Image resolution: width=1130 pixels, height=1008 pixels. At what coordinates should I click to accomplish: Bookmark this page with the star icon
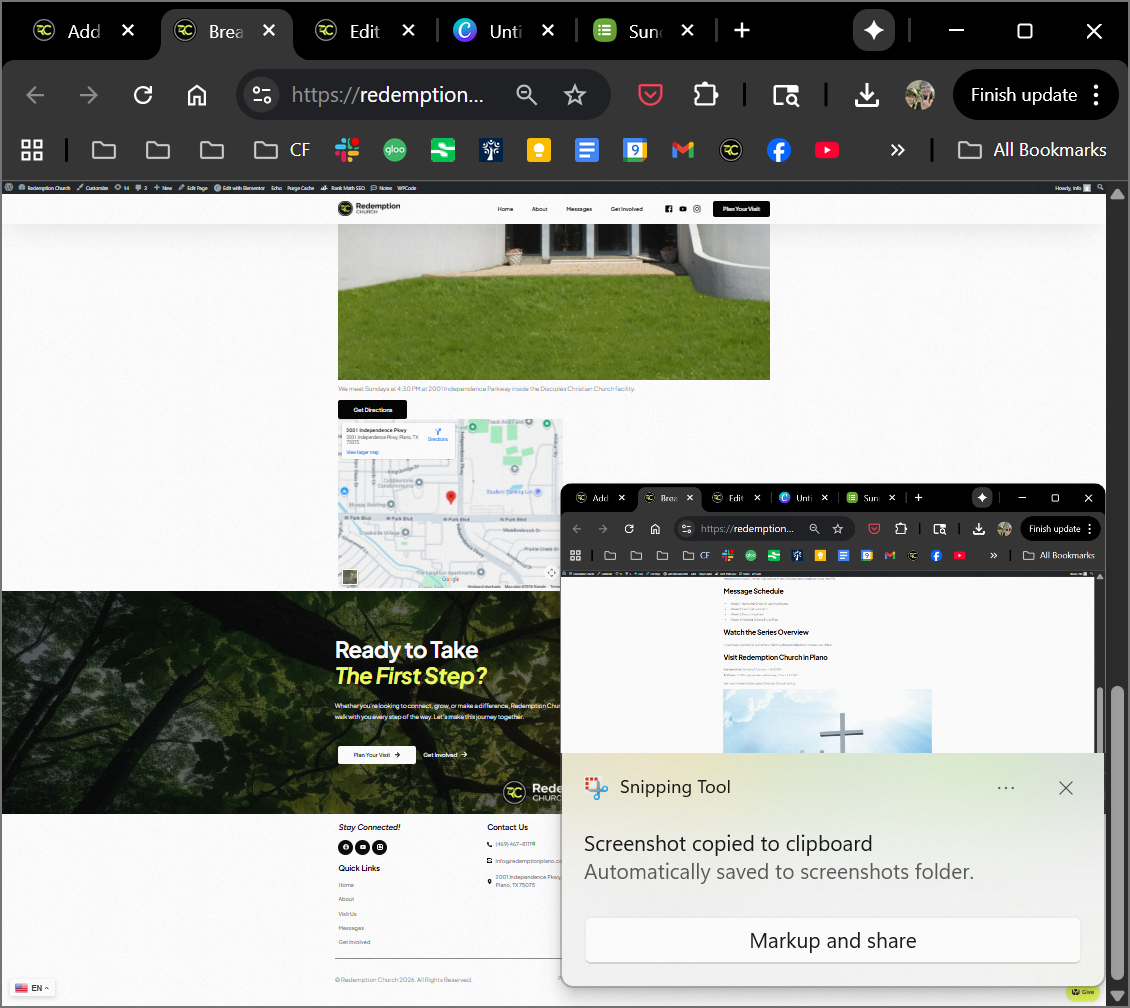point(574,95)
